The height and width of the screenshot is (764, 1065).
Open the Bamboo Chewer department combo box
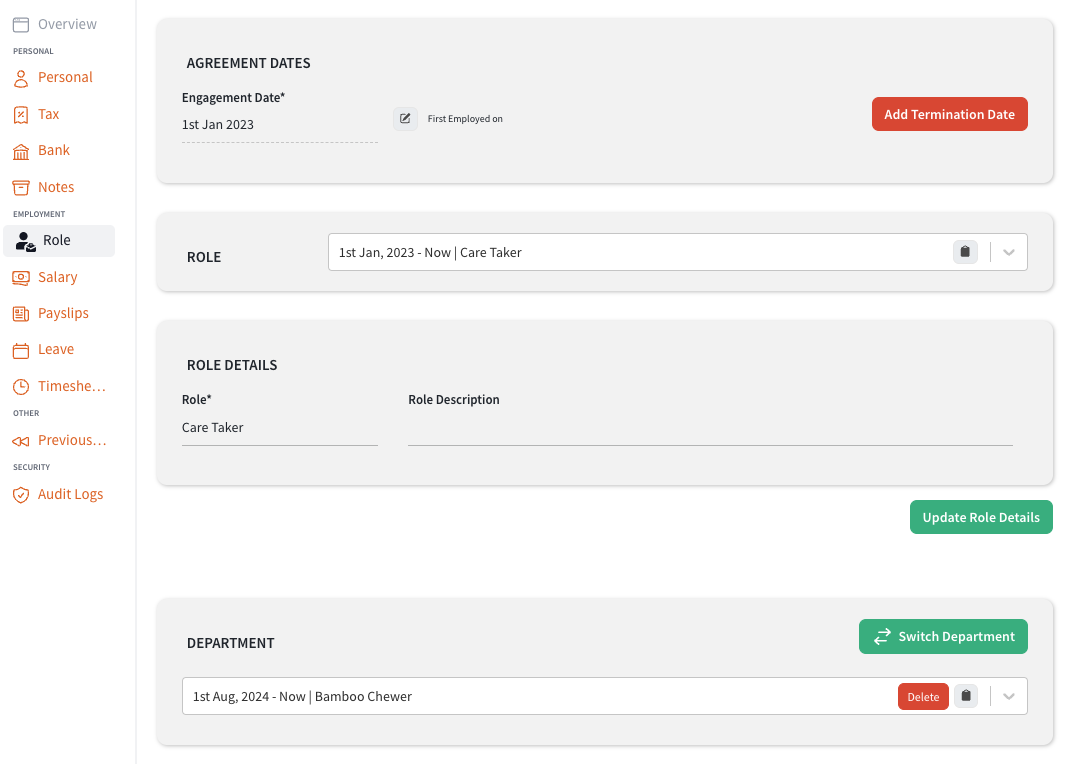click(604, 696)
